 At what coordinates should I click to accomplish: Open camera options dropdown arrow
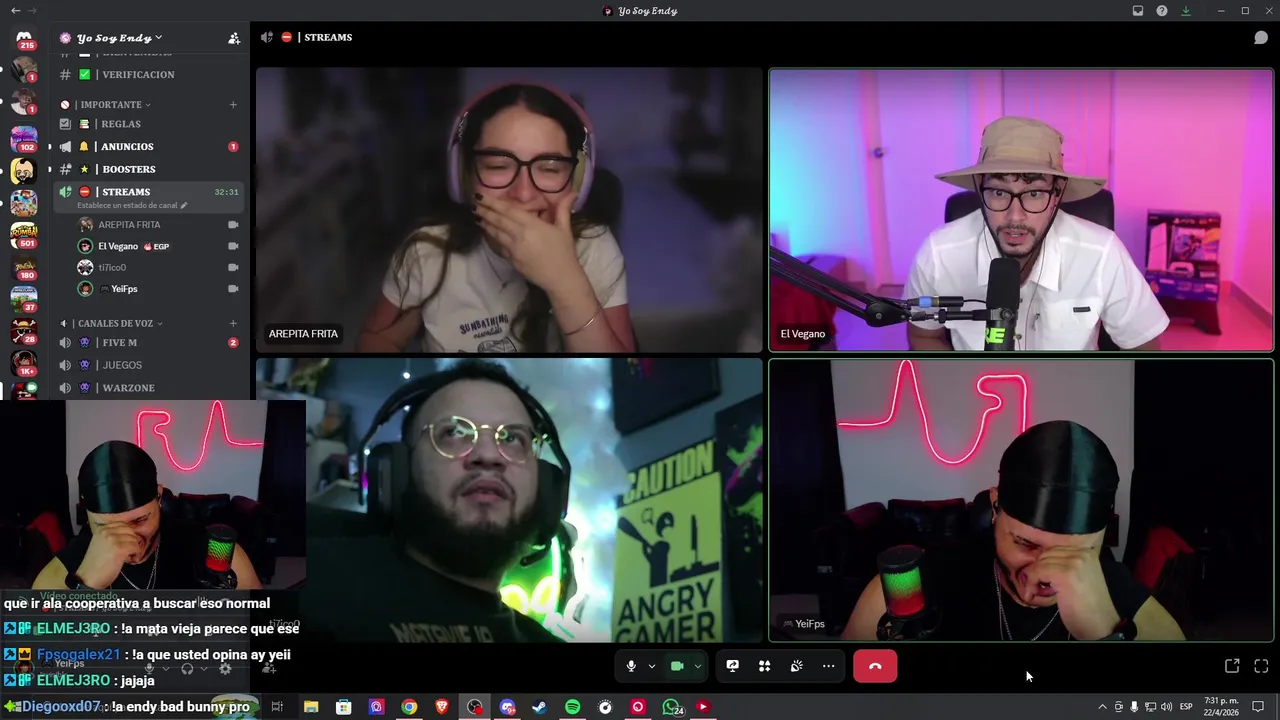click(697, 666)
